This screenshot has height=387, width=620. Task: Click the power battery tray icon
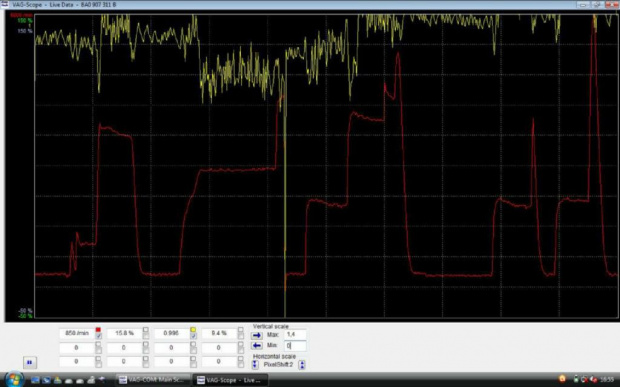click(x=576, y=379)
